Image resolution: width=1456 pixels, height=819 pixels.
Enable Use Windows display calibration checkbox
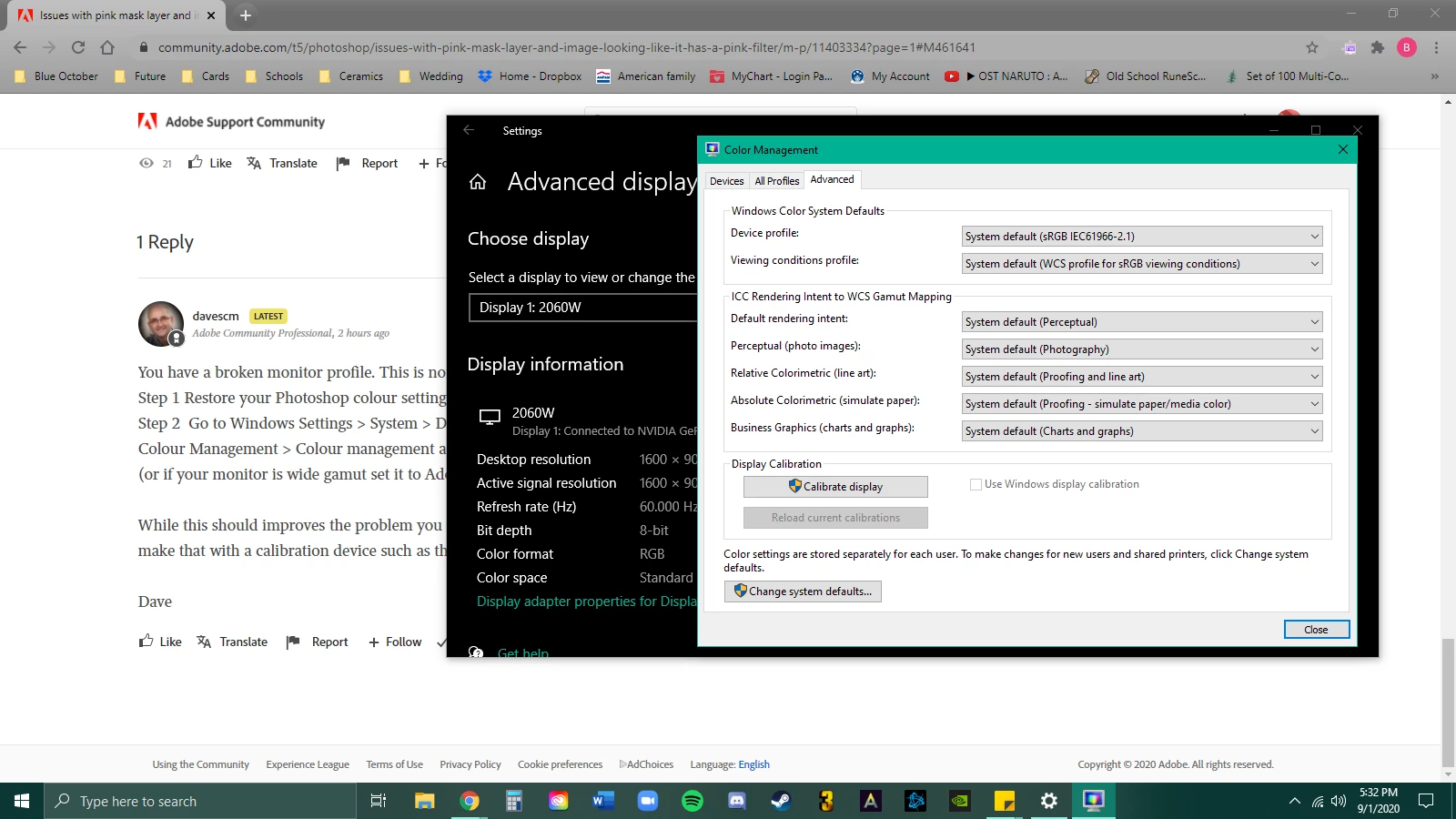pyautogui.click(x=976, y=484)
